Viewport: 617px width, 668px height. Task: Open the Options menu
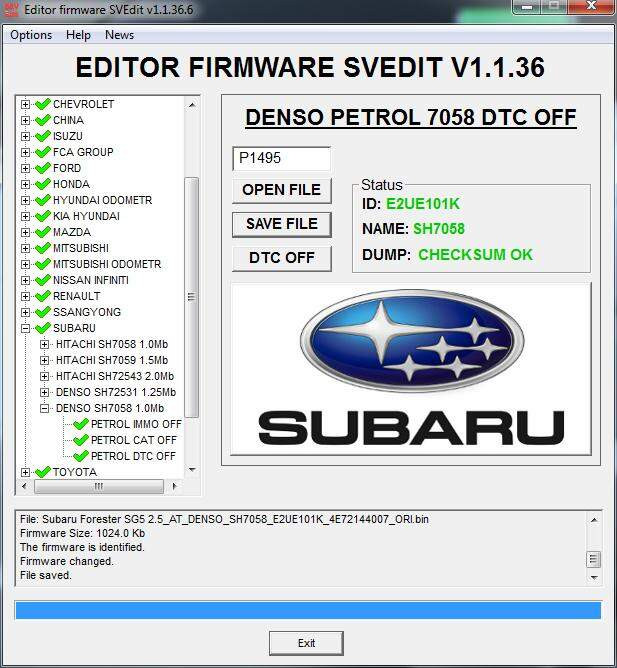[x=31, y=35]
